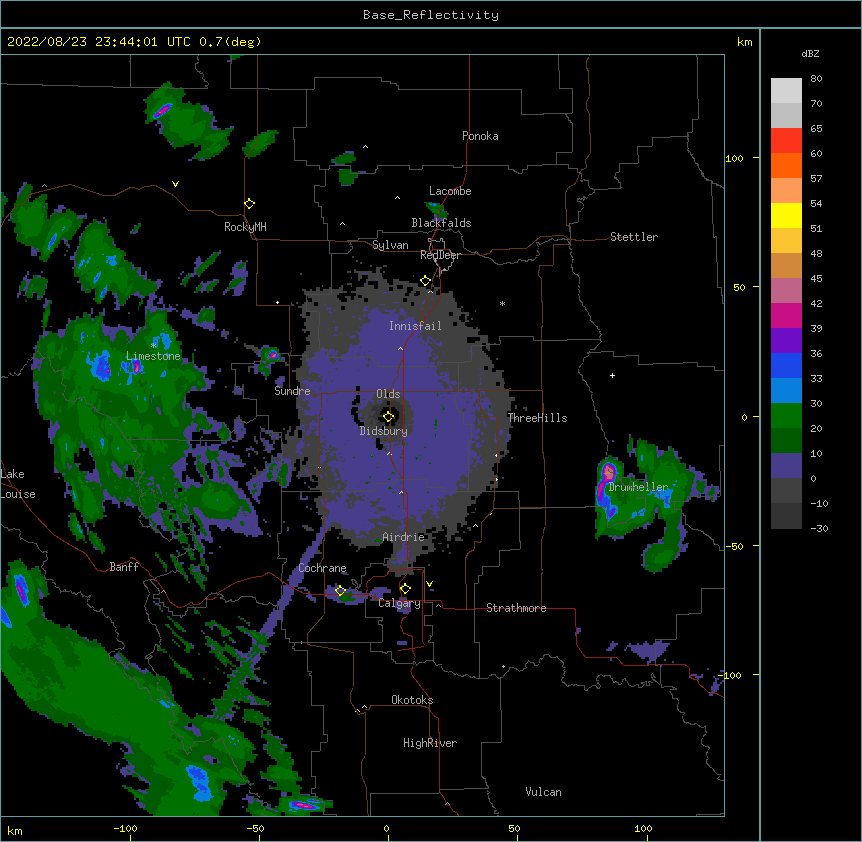Click the Airdrie label
The width and height of the screenshot is (862, 842).
pyautogui.click(x=404, y=537)
